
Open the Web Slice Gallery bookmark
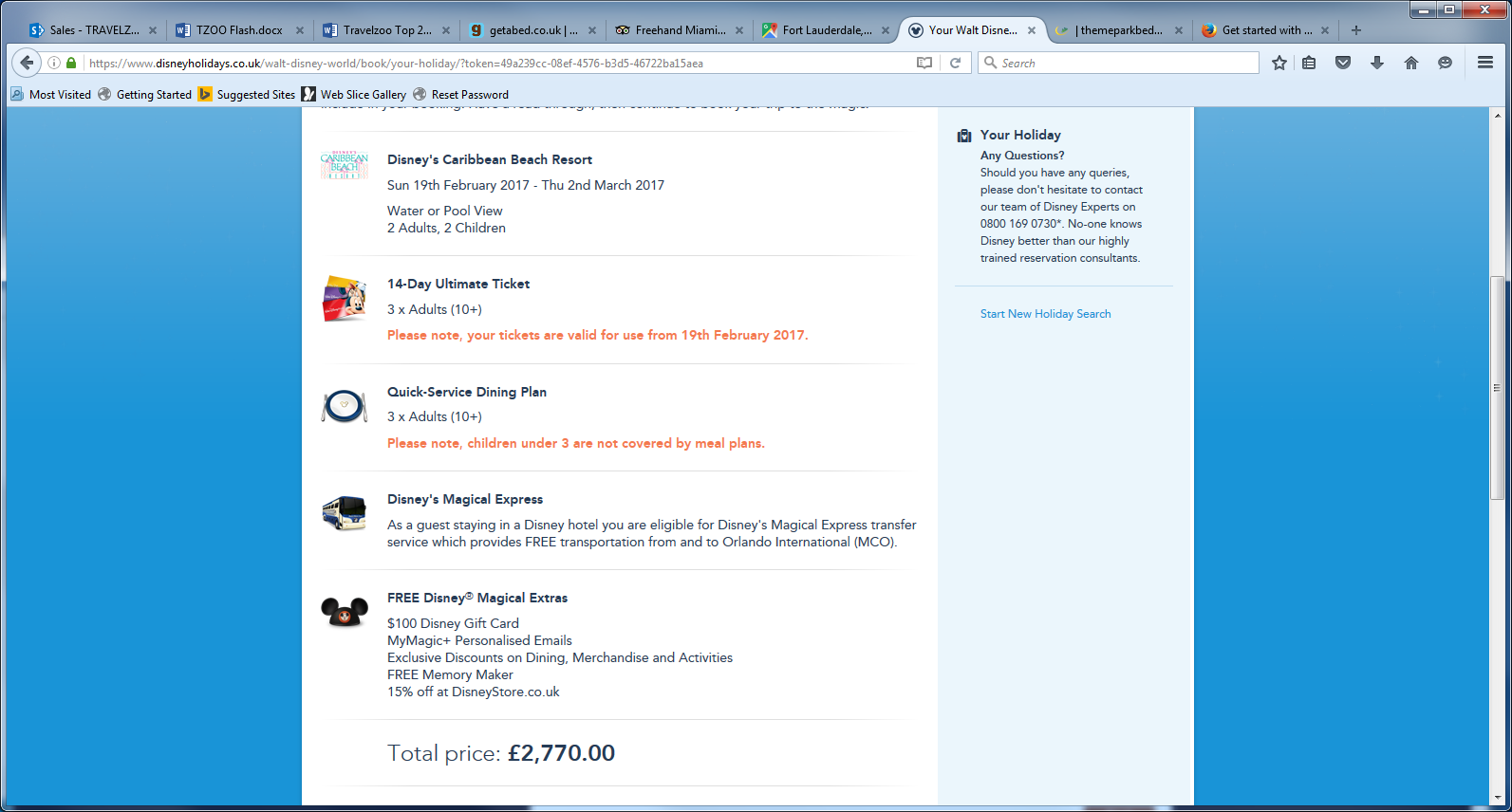pos(354,95)
